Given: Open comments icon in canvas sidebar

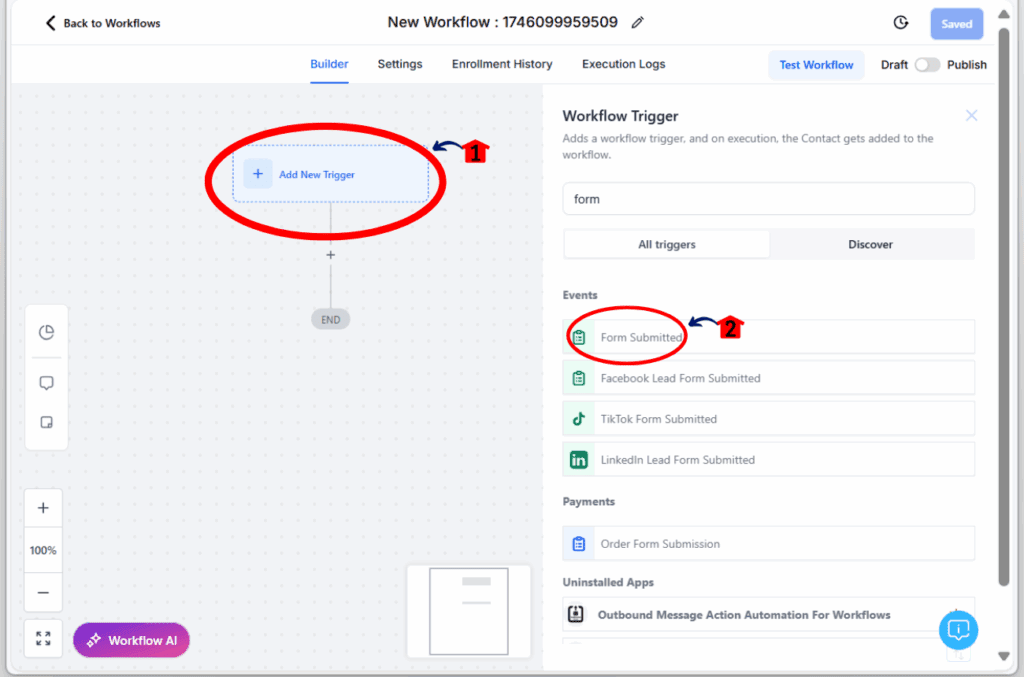Looking at the screenshot, I should 46,383.
